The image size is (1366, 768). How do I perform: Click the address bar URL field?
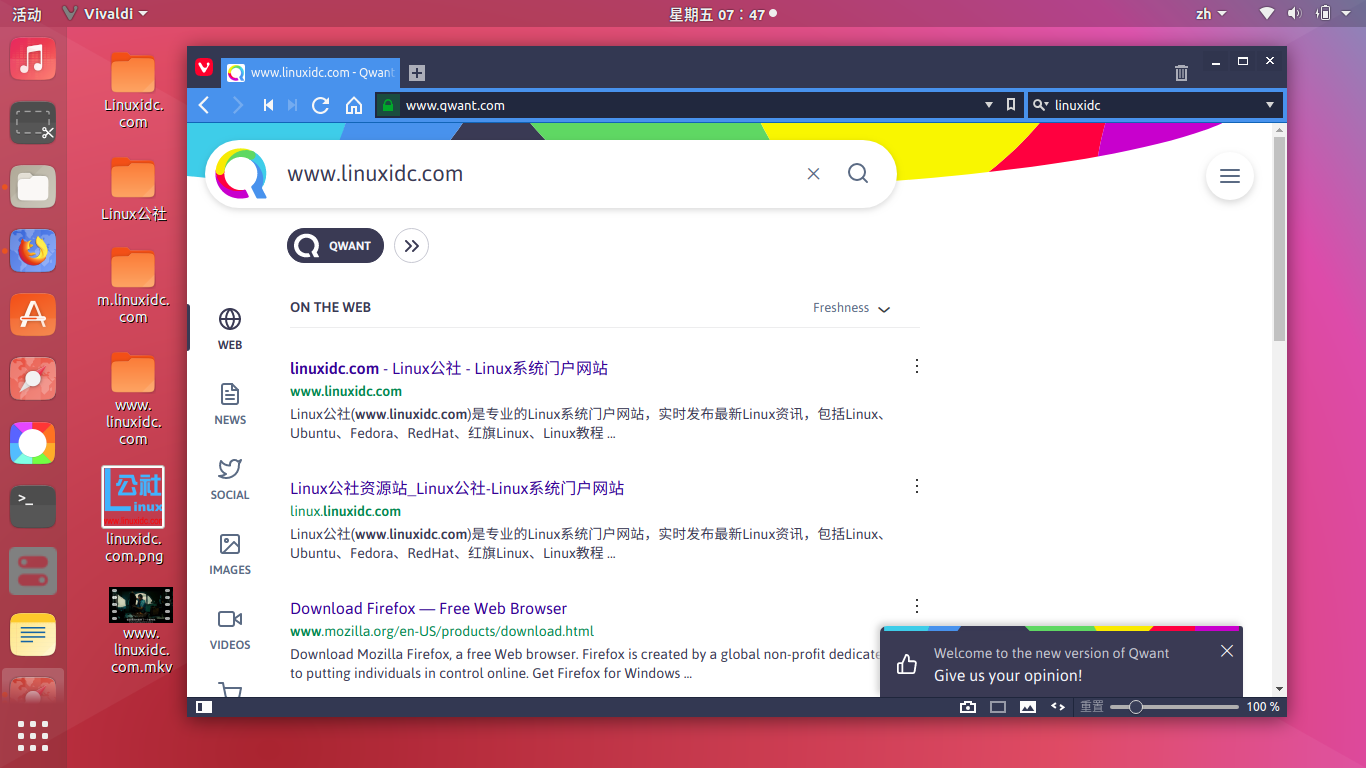click(690, 105)
